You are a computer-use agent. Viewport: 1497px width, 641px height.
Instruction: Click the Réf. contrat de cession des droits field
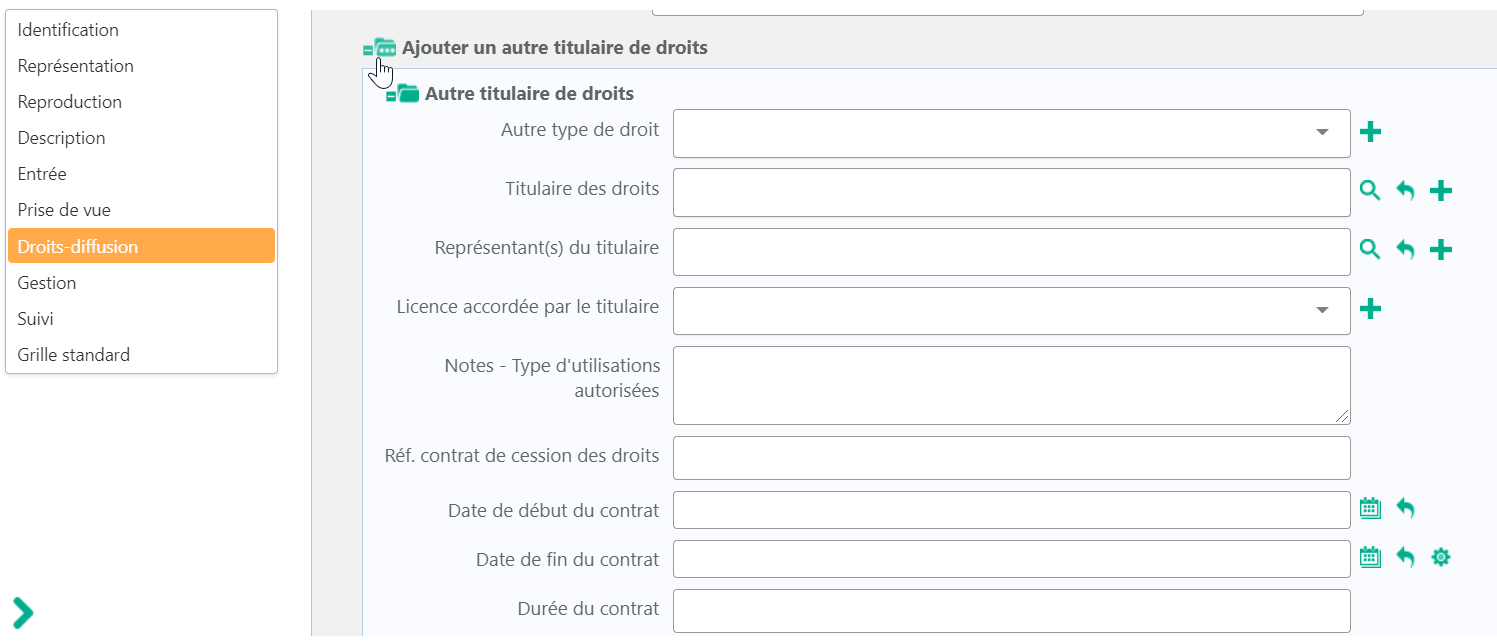point(1012,458)
